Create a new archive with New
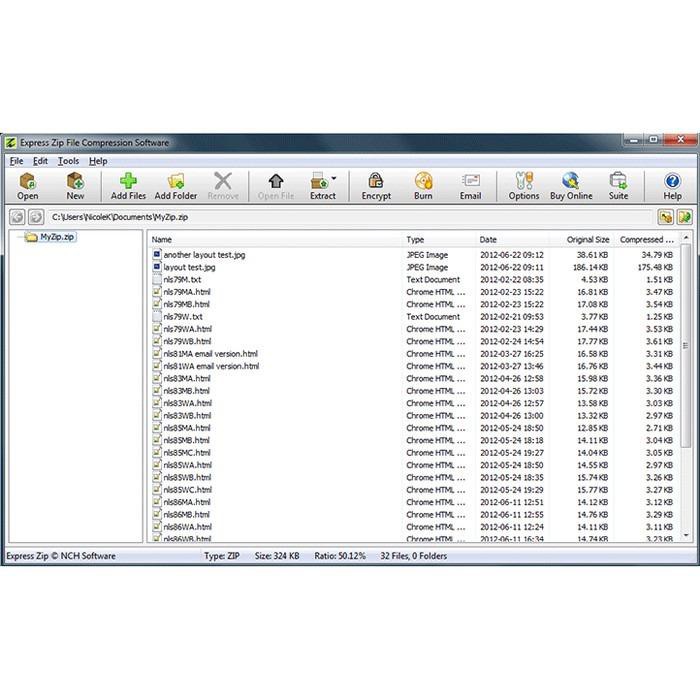The image size is (700, 700). point(75,186)
